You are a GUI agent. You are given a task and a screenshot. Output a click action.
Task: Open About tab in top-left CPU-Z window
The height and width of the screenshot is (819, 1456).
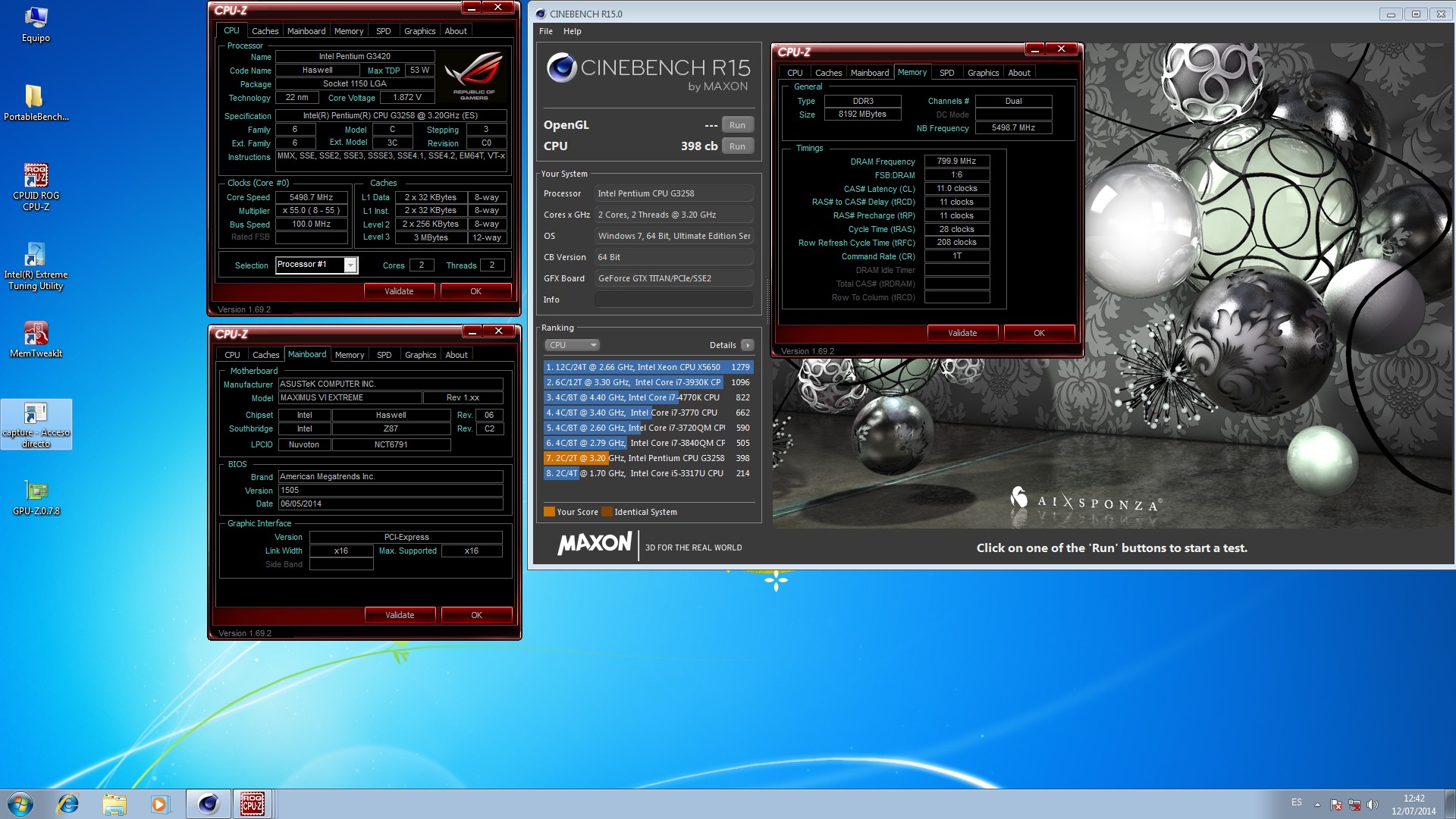[x=456, y=31]
